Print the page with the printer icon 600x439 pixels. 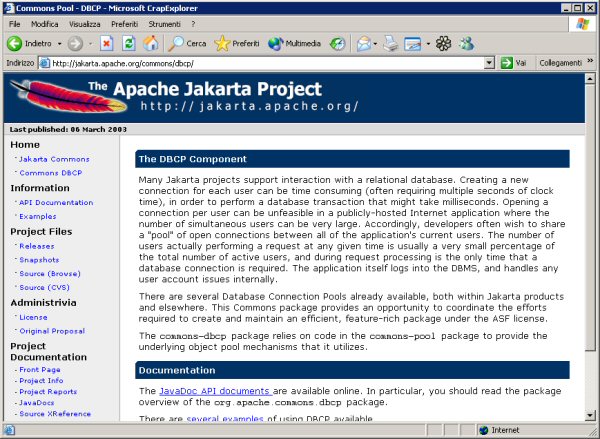click(x=391, y=44)
